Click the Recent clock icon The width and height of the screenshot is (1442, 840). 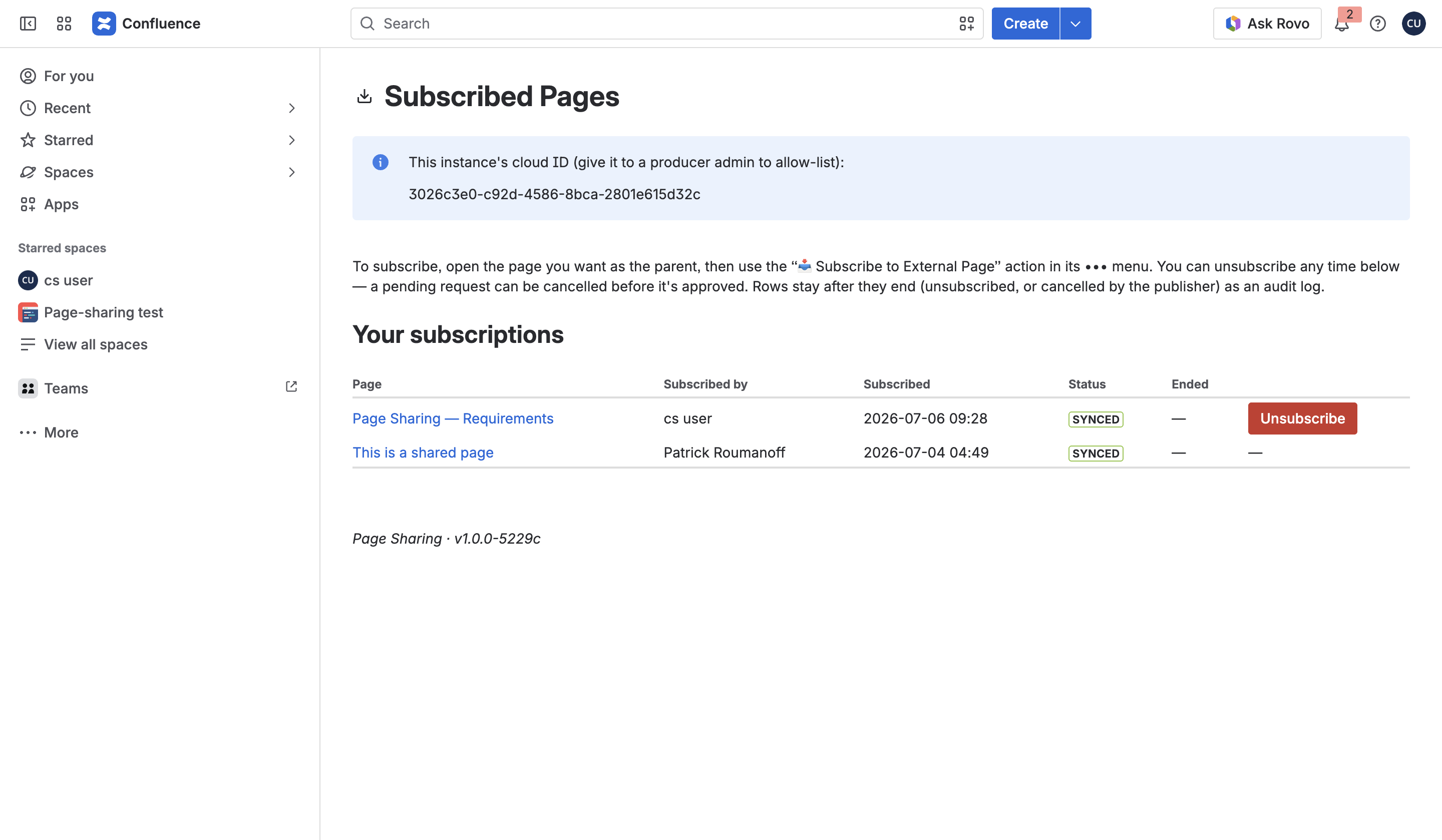(x=28, y=108)
